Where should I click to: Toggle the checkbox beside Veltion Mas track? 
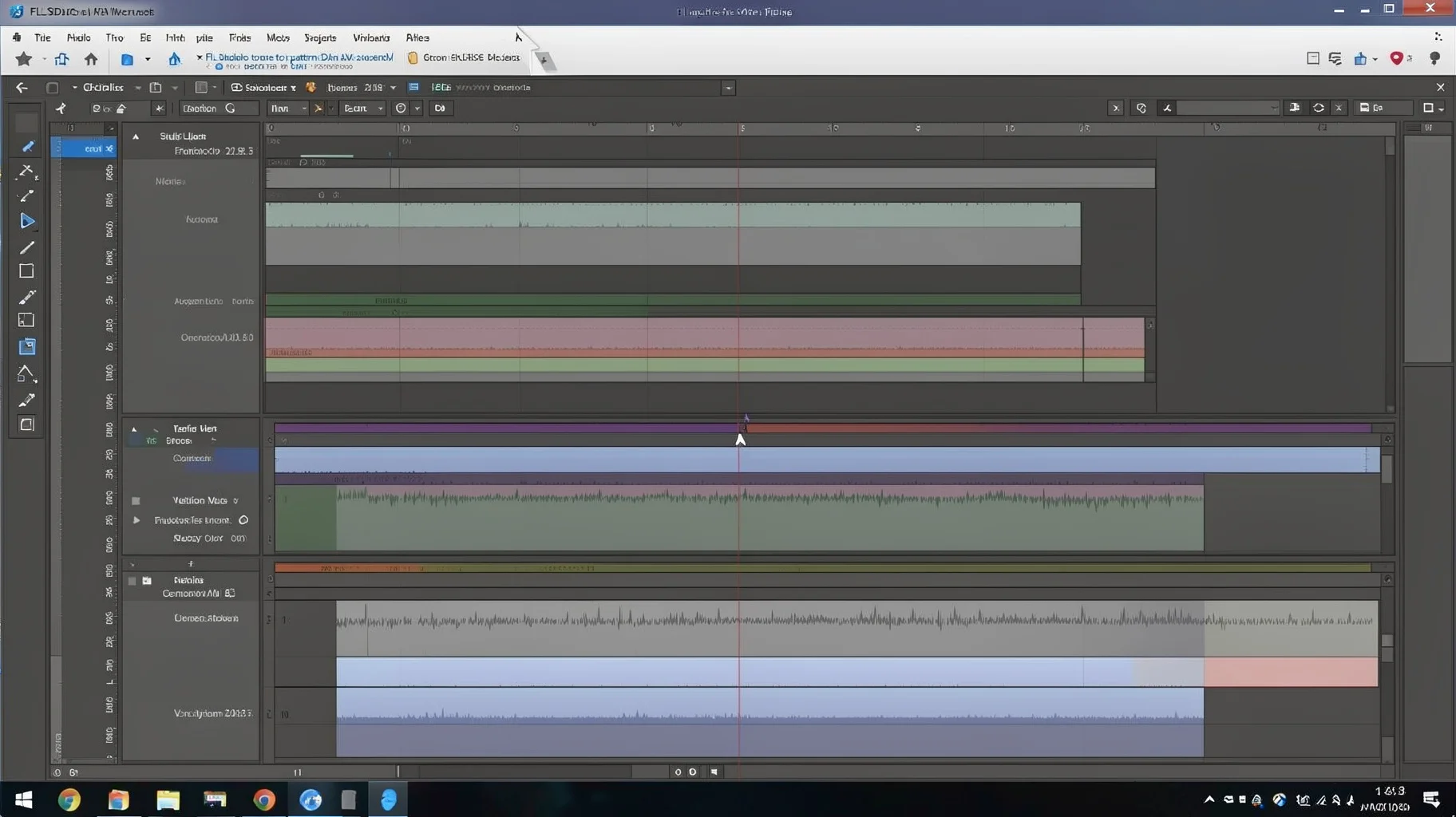[136, 501]
